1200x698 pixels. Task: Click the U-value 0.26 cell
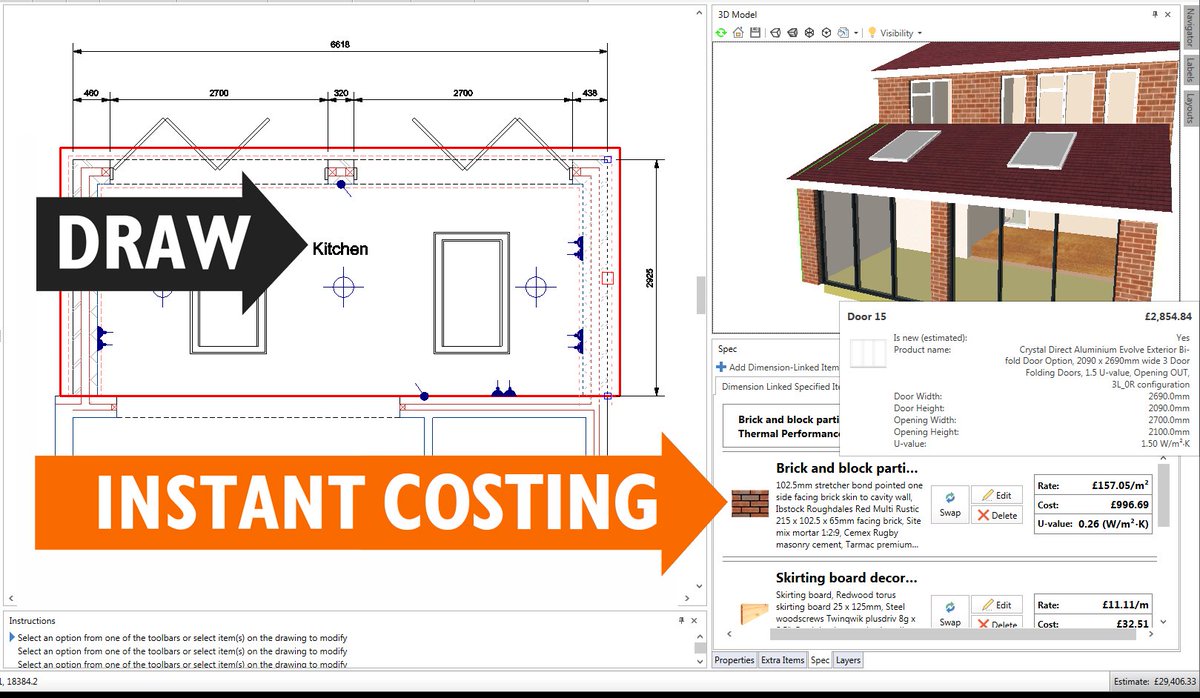[x=1092, y=524]
